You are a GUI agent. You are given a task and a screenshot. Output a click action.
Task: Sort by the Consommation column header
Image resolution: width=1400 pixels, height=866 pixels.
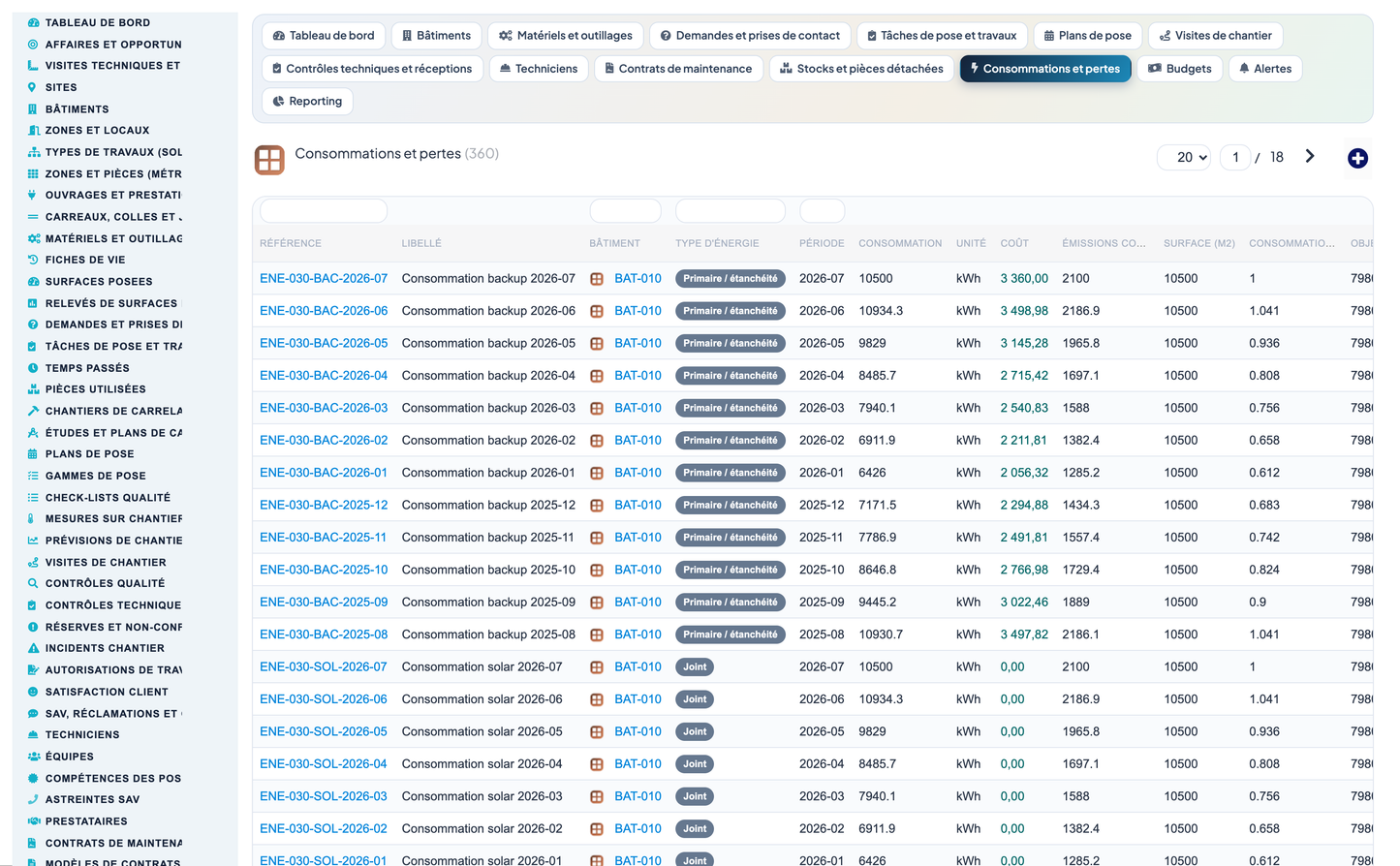(900, 243)
